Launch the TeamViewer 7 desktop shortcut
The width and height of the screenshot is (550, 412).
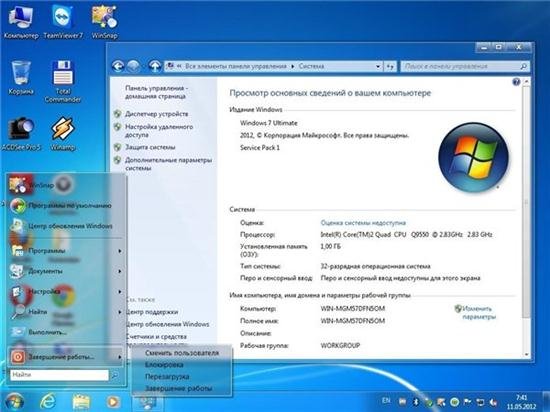click(63, 22)
